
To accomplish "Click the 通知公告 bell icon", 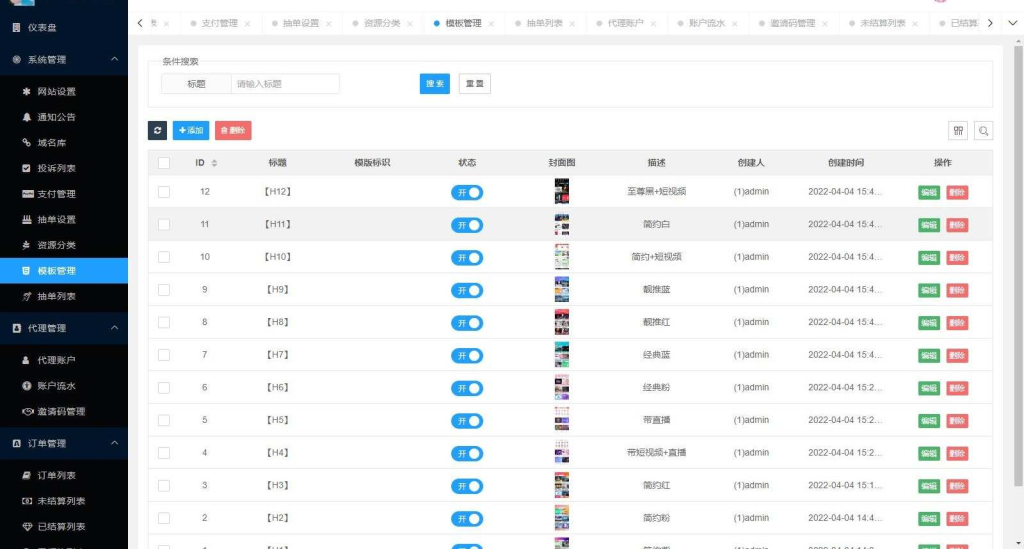I will pyautogui.click(x=26, y=117).
